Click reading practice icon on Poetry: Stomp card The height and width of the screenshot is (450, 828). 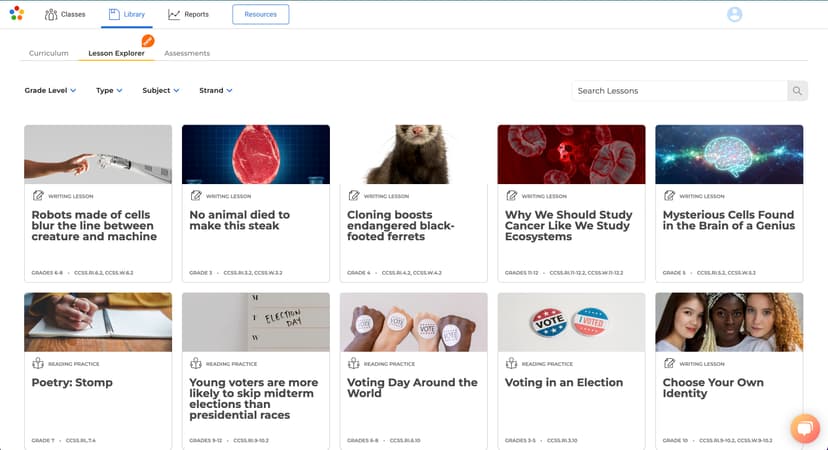38,363
